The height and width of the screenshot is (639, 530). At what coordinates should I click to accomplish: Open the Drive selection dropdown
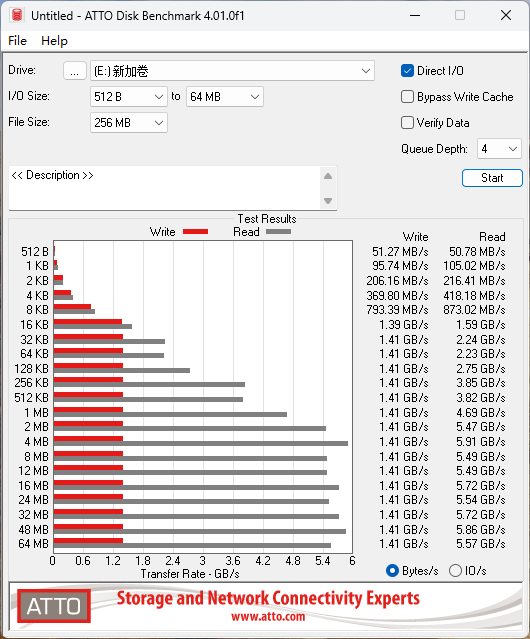(232, 71)
